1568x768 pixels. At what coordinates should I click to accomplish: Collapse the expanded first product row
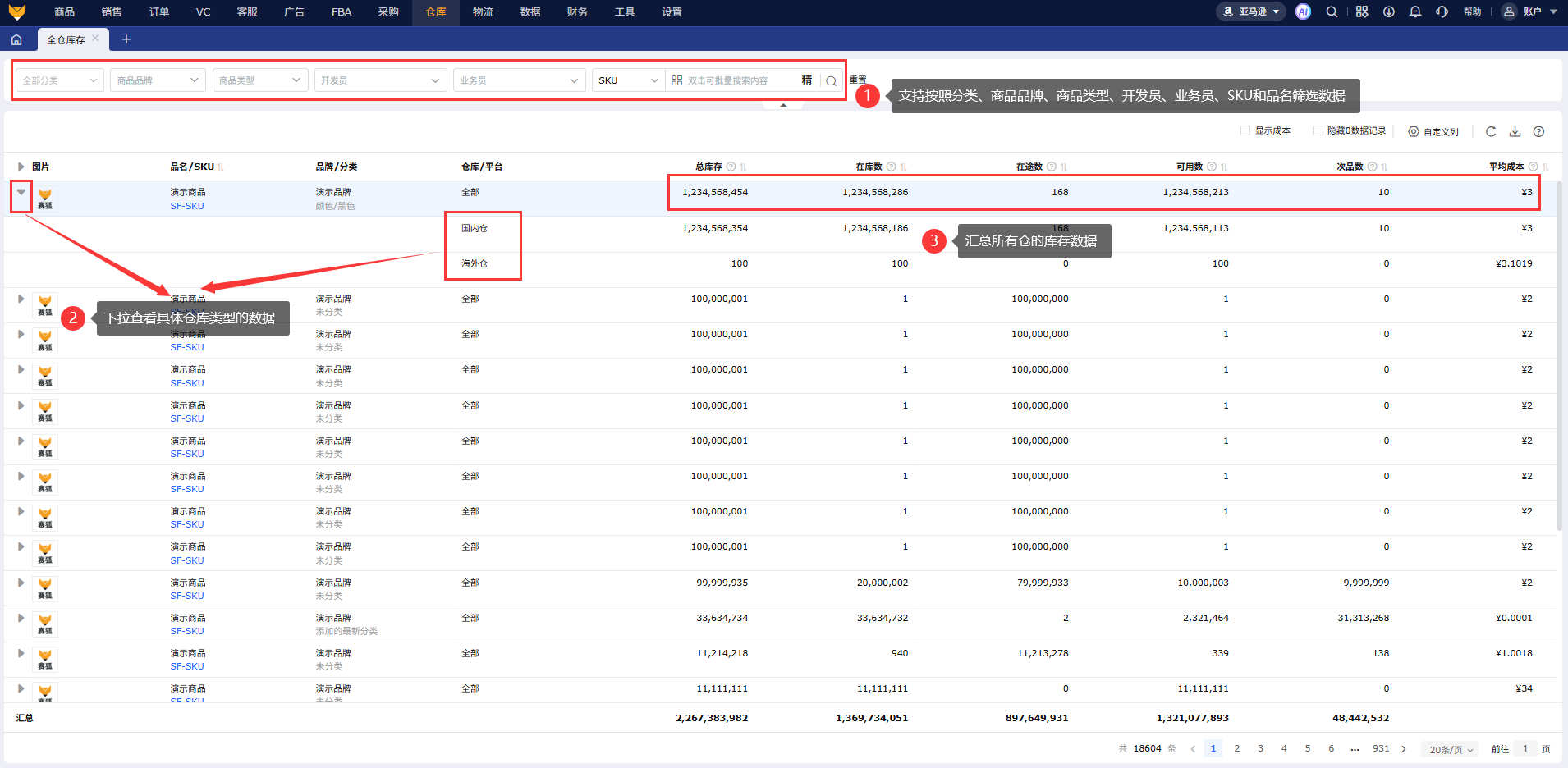(21, 192)
